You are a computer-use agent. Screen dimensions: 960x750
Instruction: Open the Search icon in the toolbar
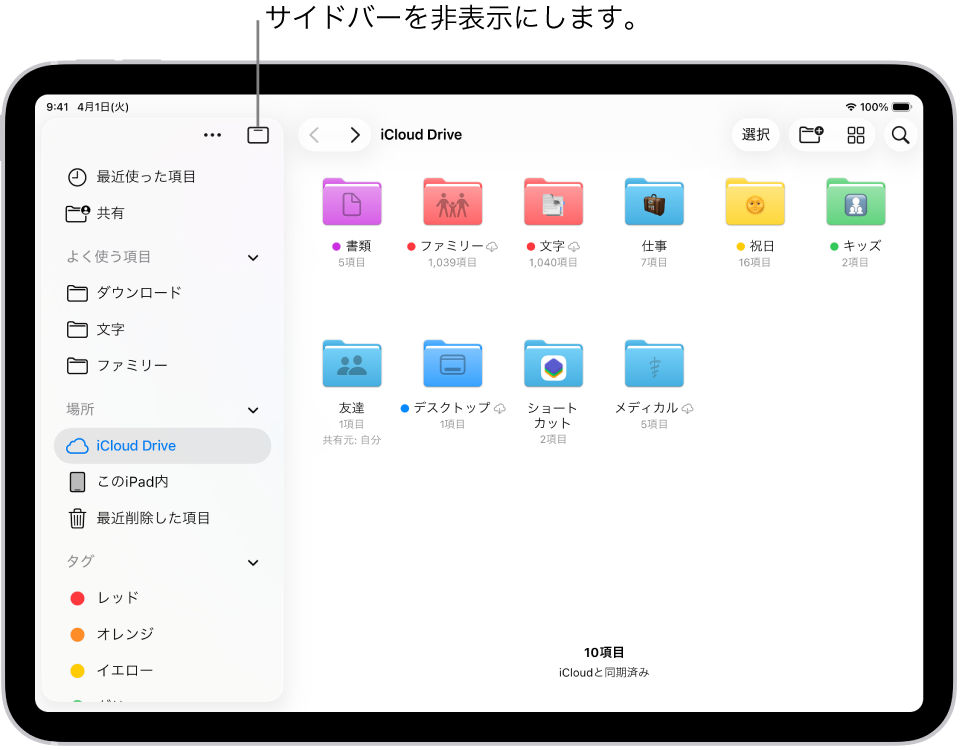tap(899, 134)
